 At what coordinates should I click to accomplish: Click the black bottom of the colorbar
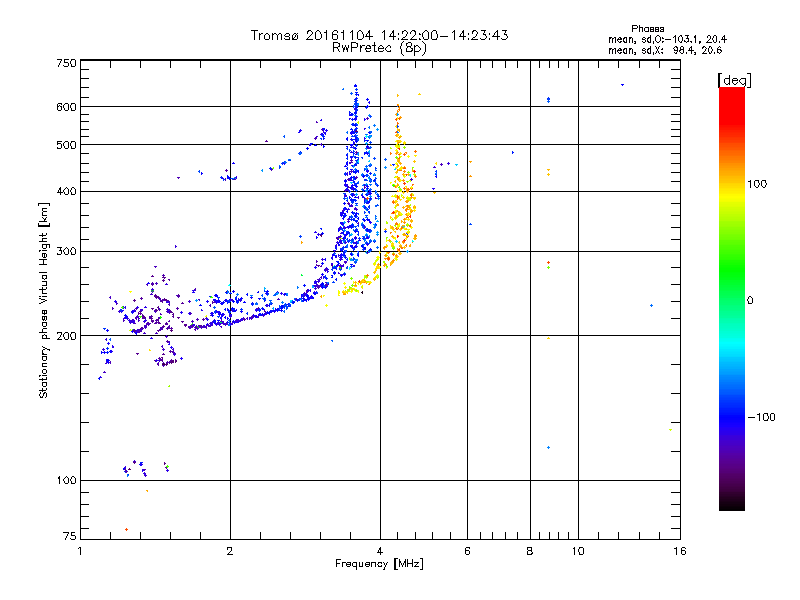(x=732, y=503)
